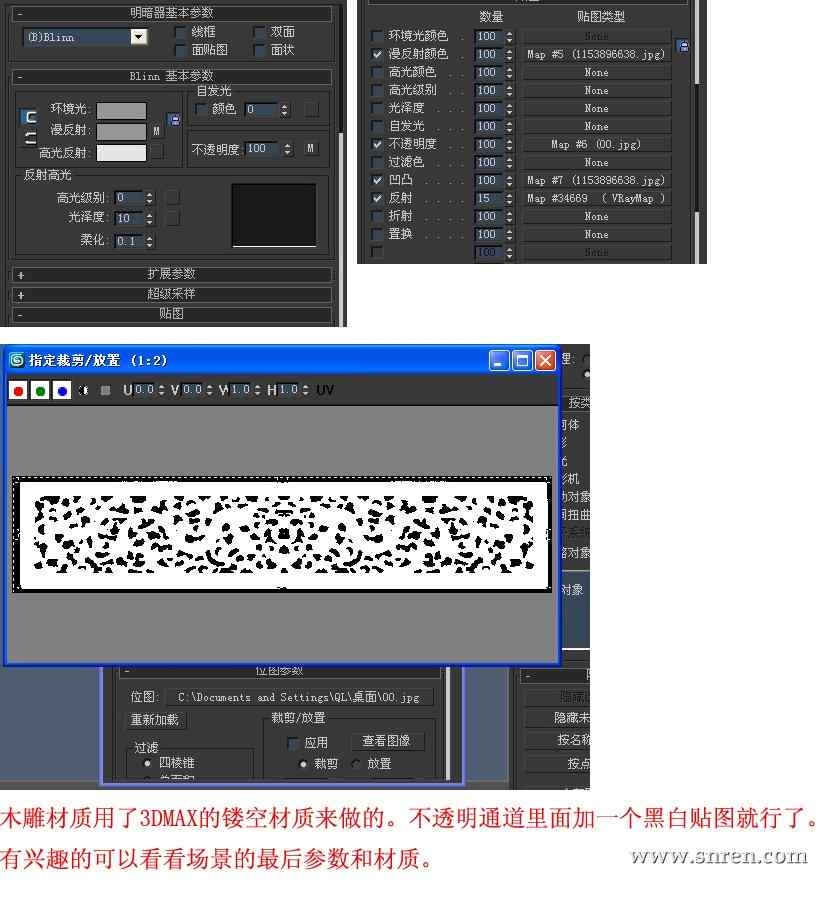Open Map #34669 (VRayMap) reflection button
Screen dimensions: 828x900
[x=596, y=198]
